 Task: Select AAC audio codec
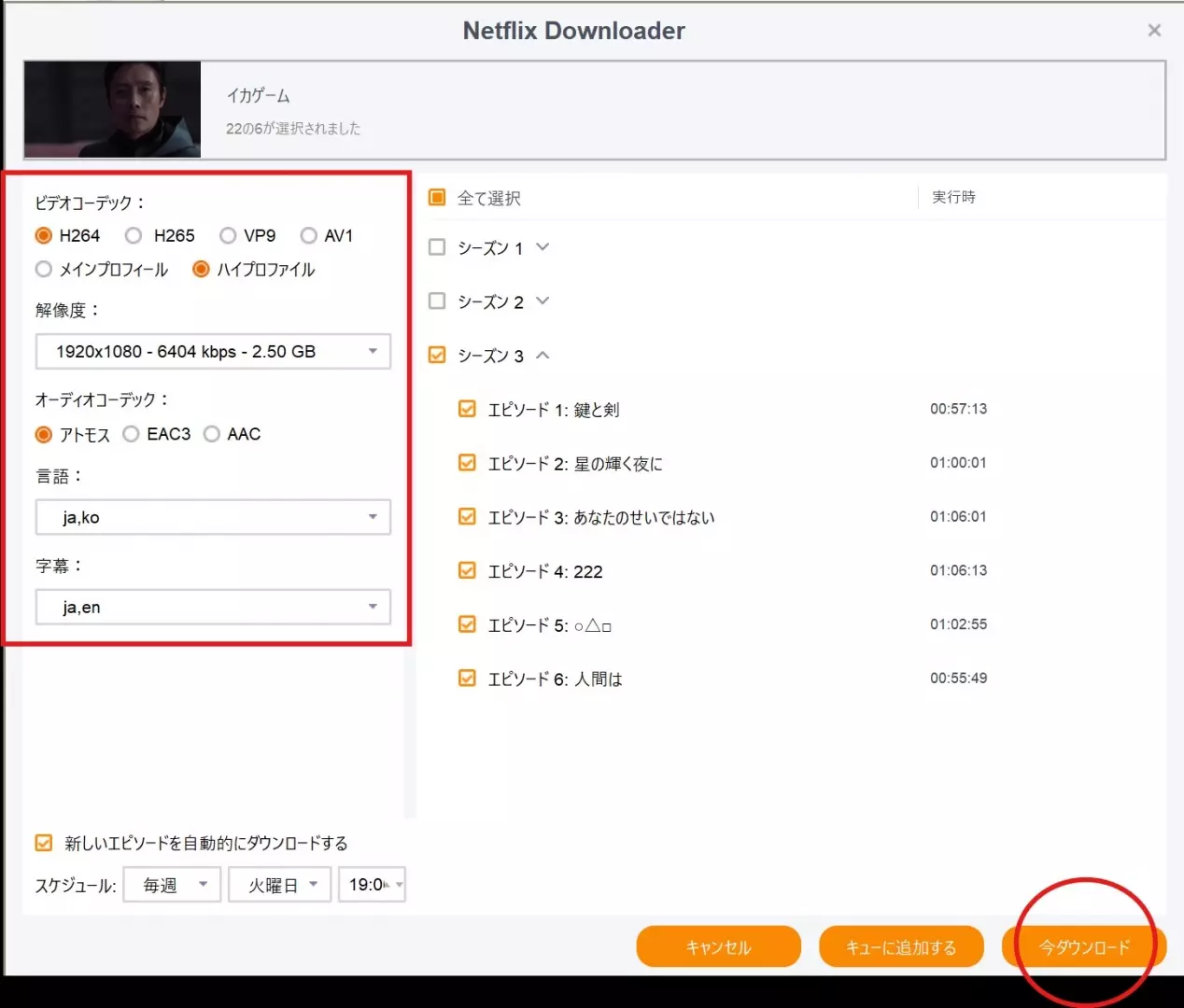pos(212,434)
